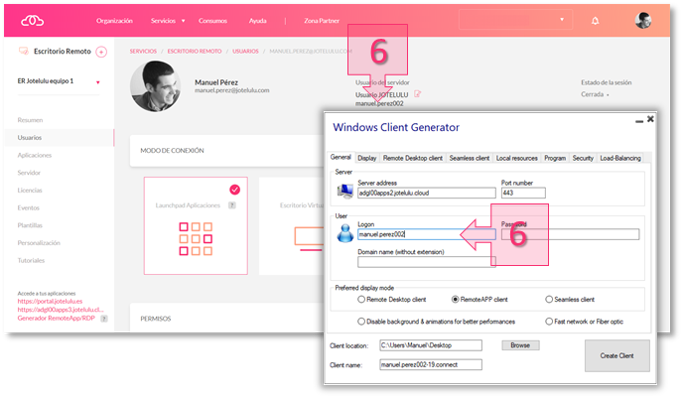Click the user figure icon in generator

click(x=345, y=233)
